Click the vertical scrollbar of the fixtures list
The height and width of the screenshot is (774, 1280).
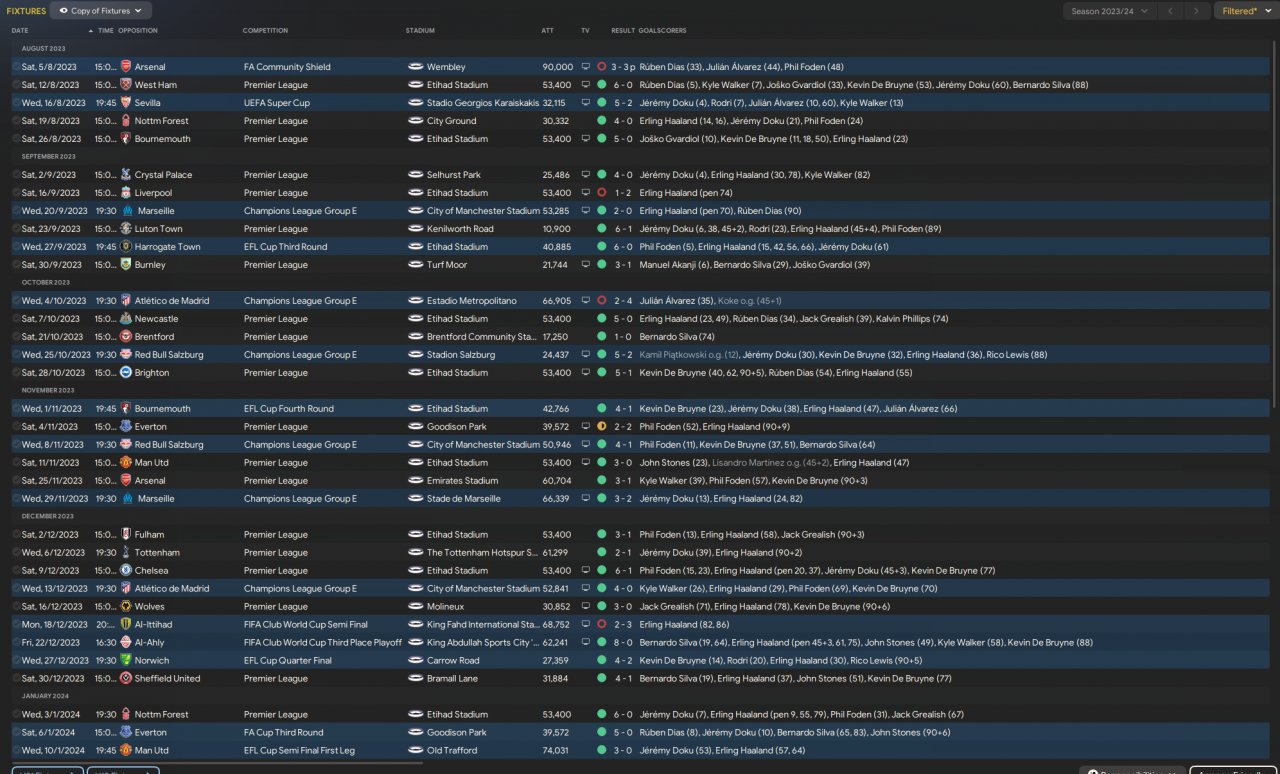coord(1274,224)
